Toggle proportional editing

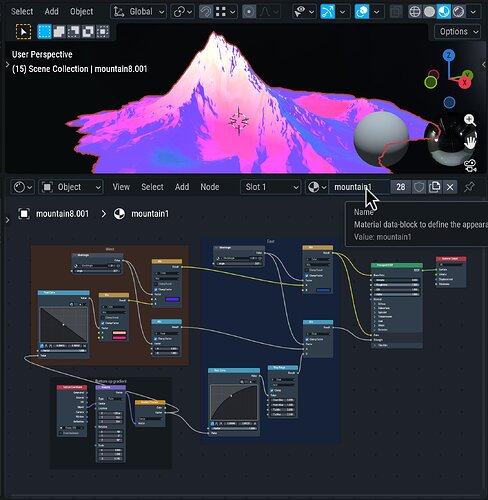click(249, 12)
